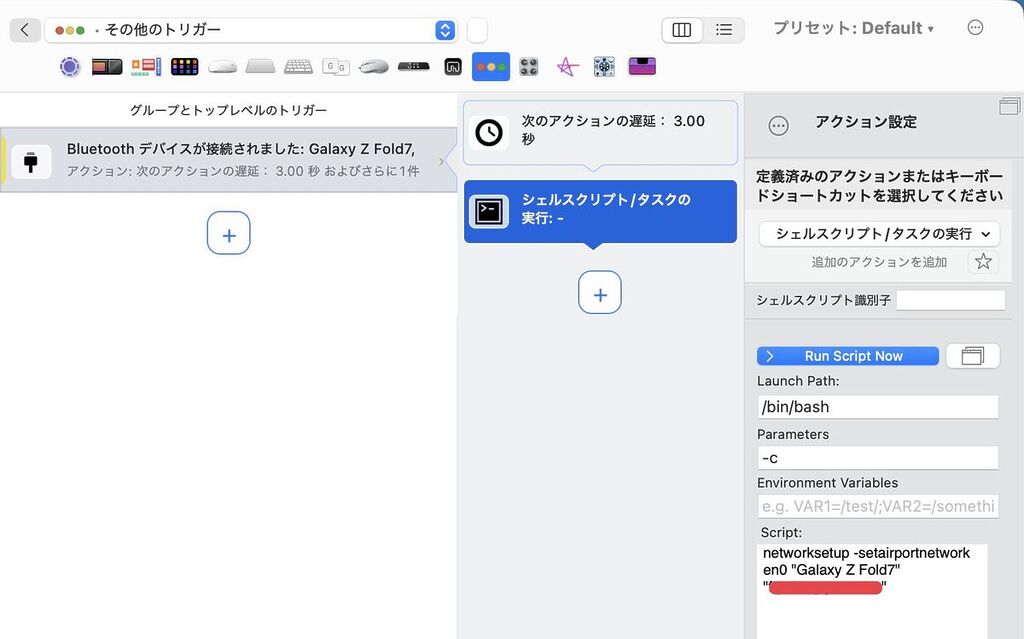Image resolution: width=1024 pixels, height=639 pixels.
Task: Open the プリセット: Default preset menu
Action: 853,28
